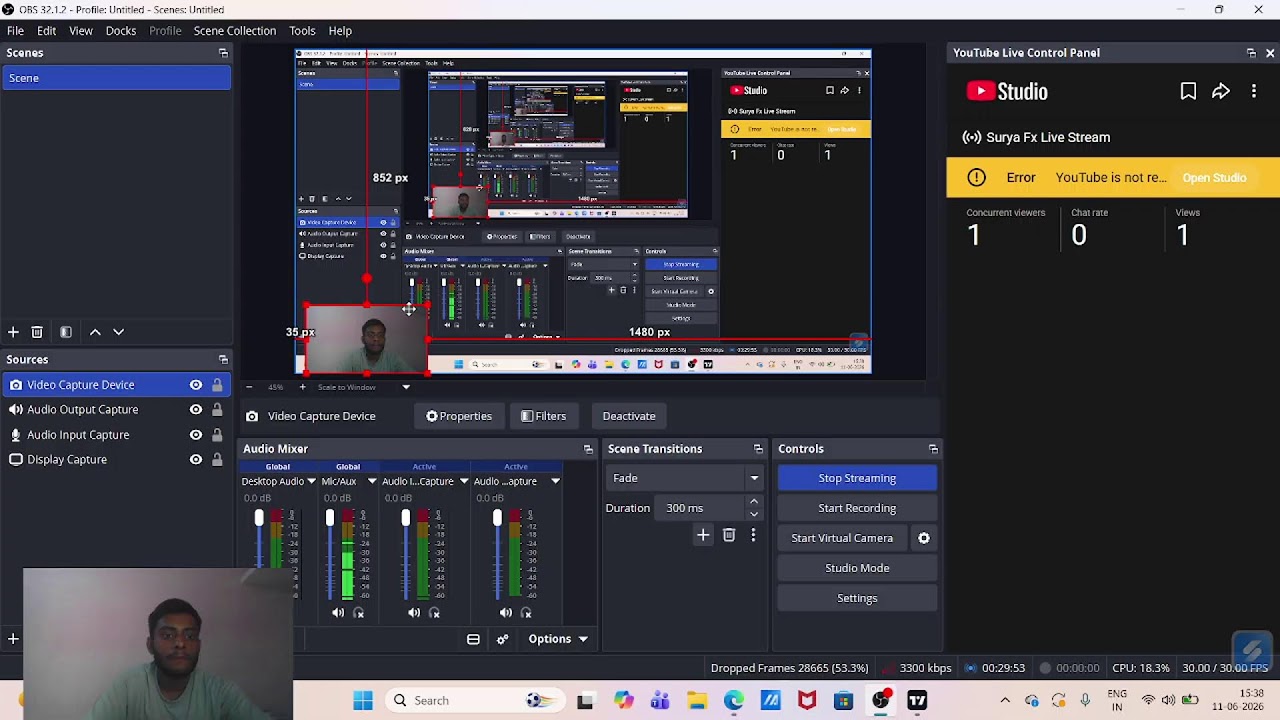Open Windows Start menu
Viewport: 1280px width, 720px height.
[363, 701]
